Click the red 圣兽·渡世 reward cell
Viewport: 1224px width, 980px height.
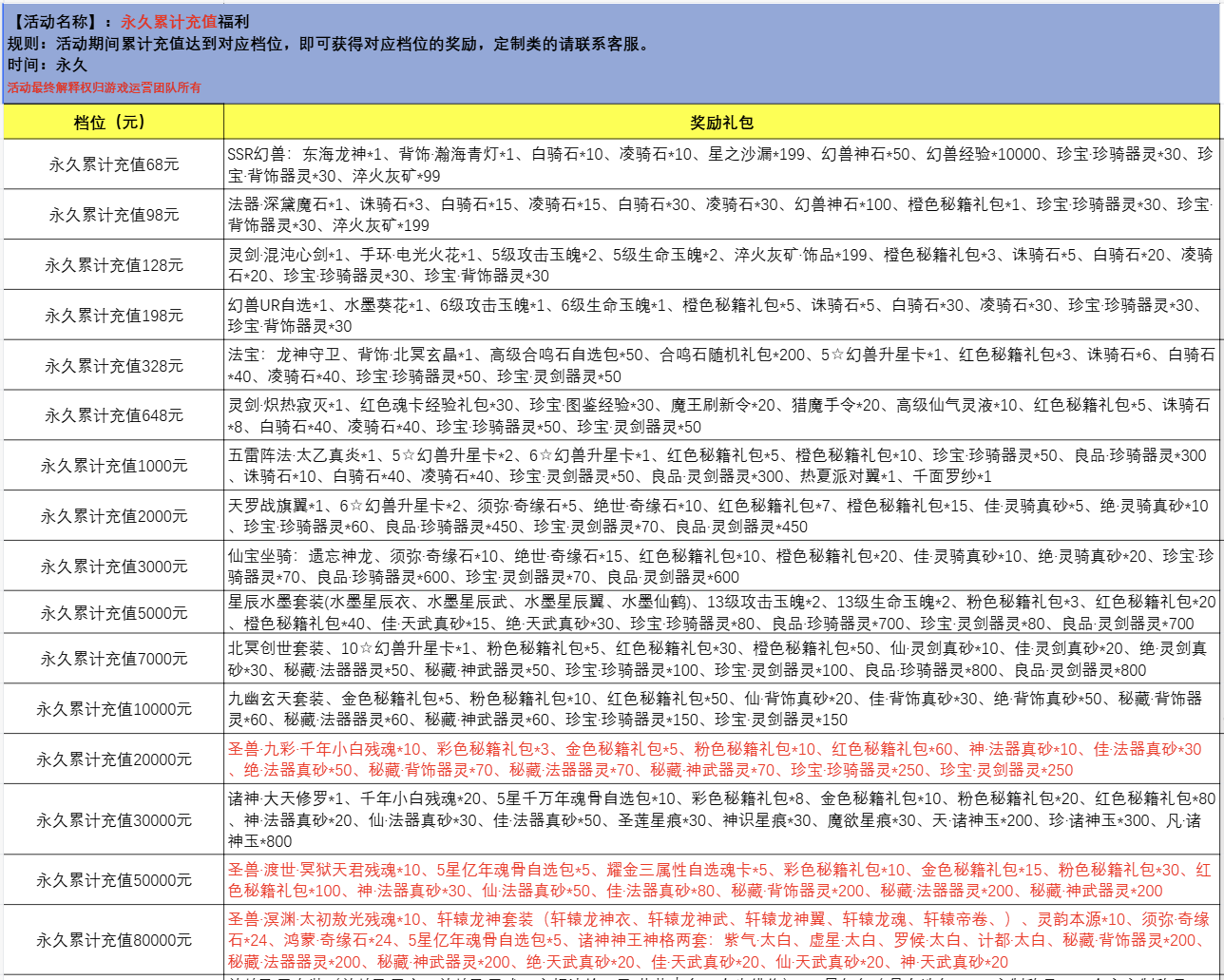[722, 880]
